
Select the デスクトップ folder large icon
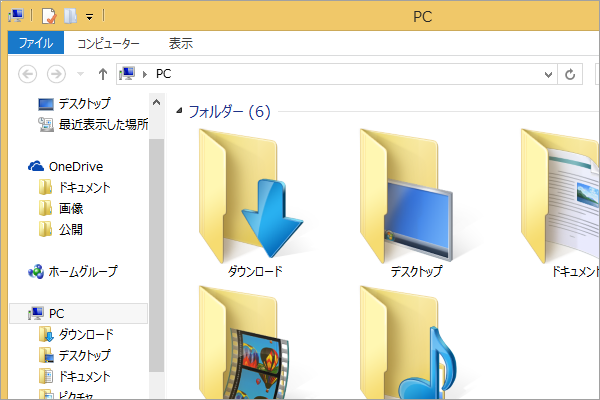coord(407,195)
